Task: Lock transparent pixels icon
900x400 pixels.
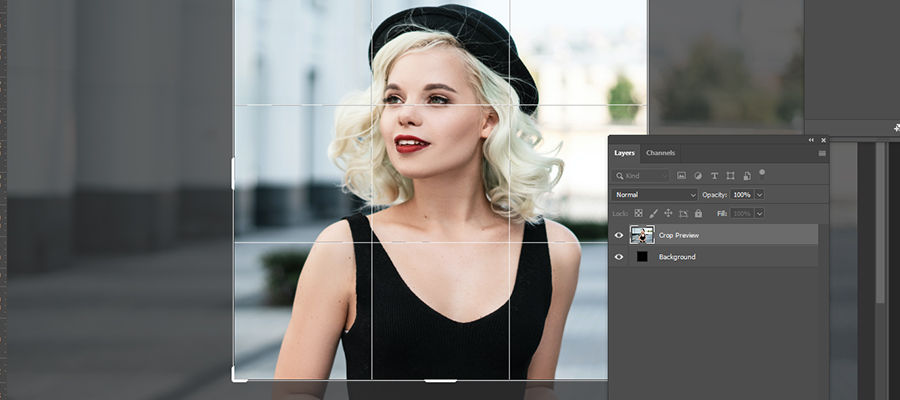Action: [x=638, y=213]
